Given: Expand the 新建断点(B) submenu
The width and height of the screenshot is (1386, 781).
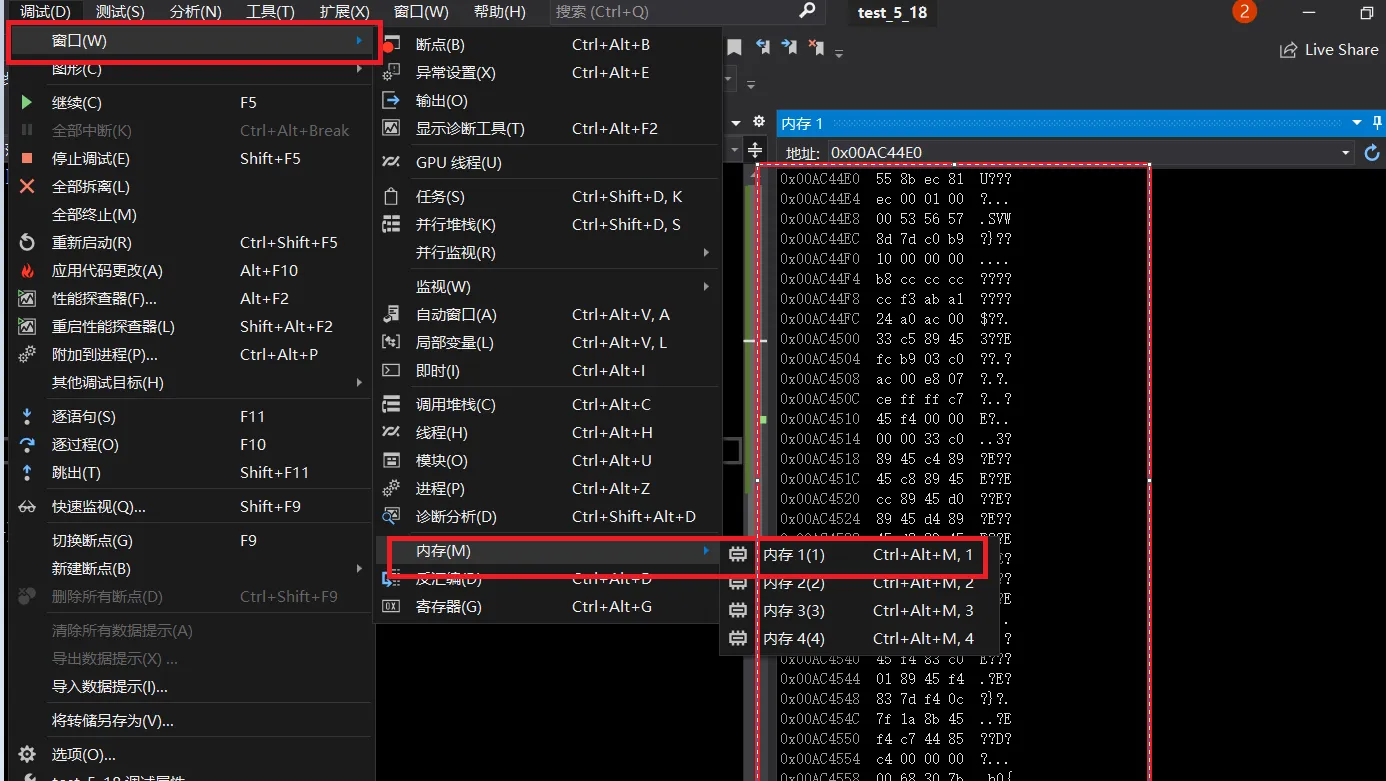Looking at the screenshot, I should [x=191, y=569].
